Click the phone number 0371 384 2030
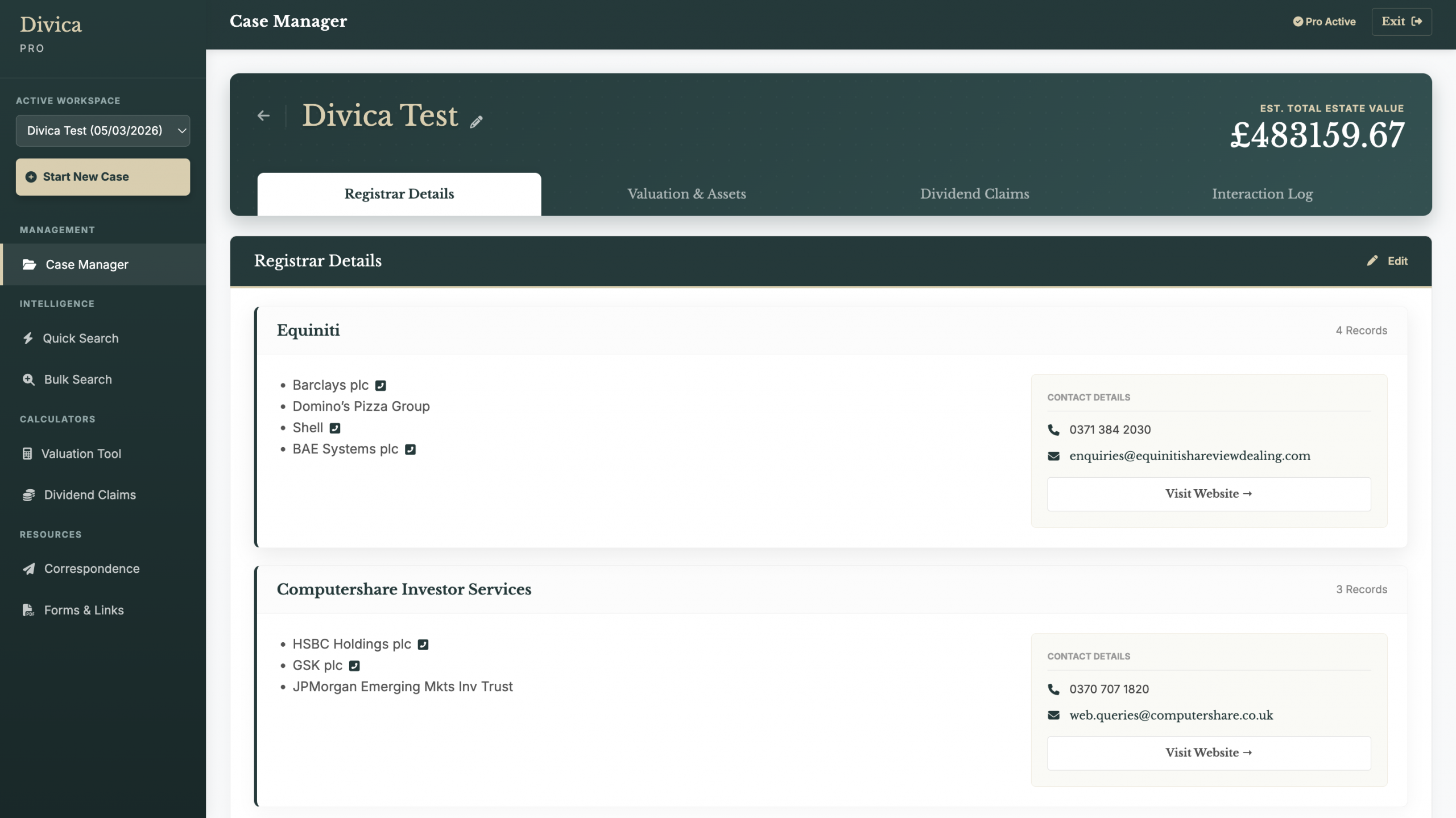This screenshot has height=818, width=1456. pyautogui.click(x=1110, y=430)
